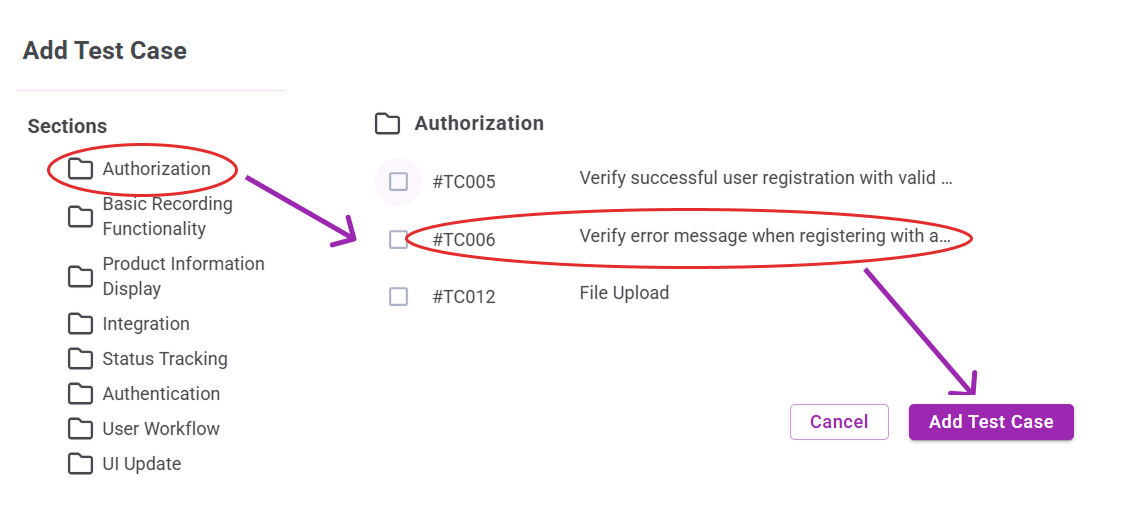The height and width of the screenshot is (507, 1144).
Task: Click the Authorization header folder icon
Action: [x=387, y=124]
